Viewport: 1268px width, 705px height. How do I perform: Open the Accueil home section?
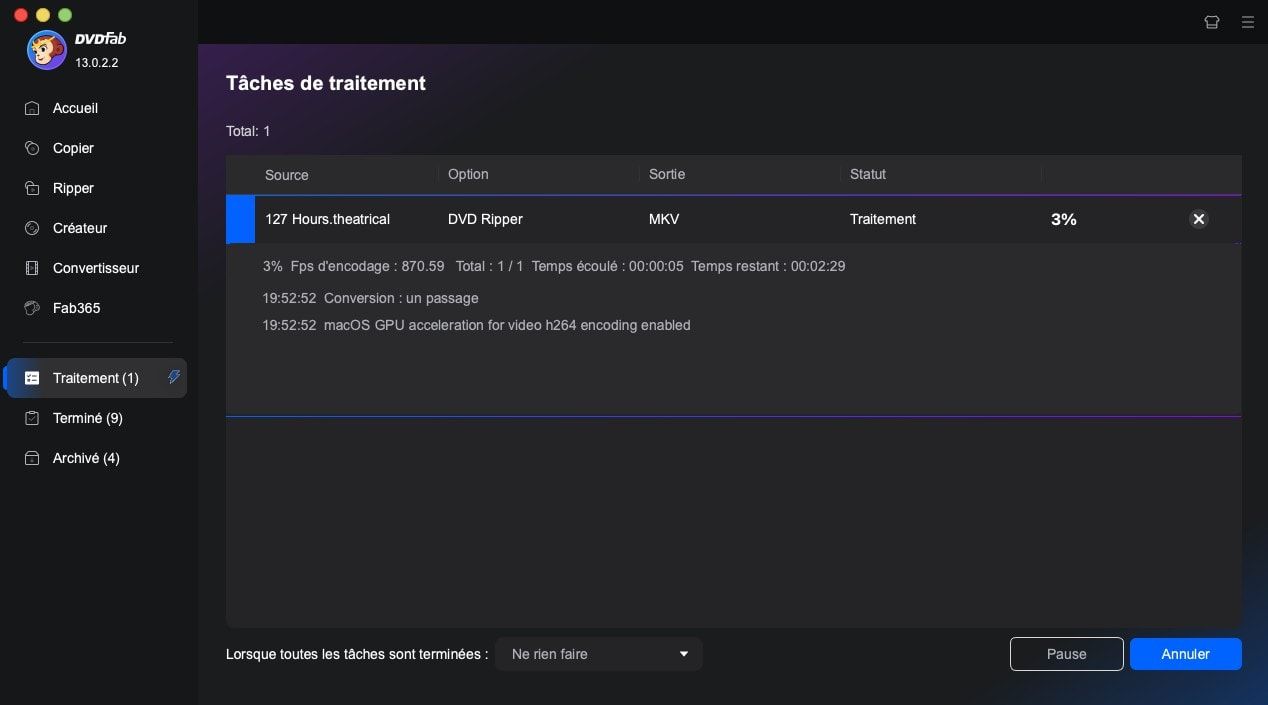pyautogui.click(x=75, y=108)
